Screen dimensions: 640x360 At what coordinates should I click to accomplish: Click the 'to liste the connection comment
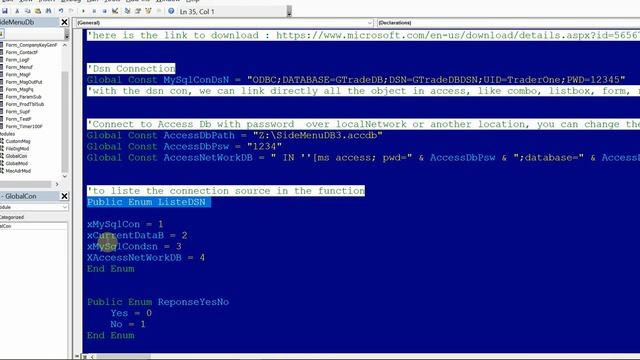226,191
